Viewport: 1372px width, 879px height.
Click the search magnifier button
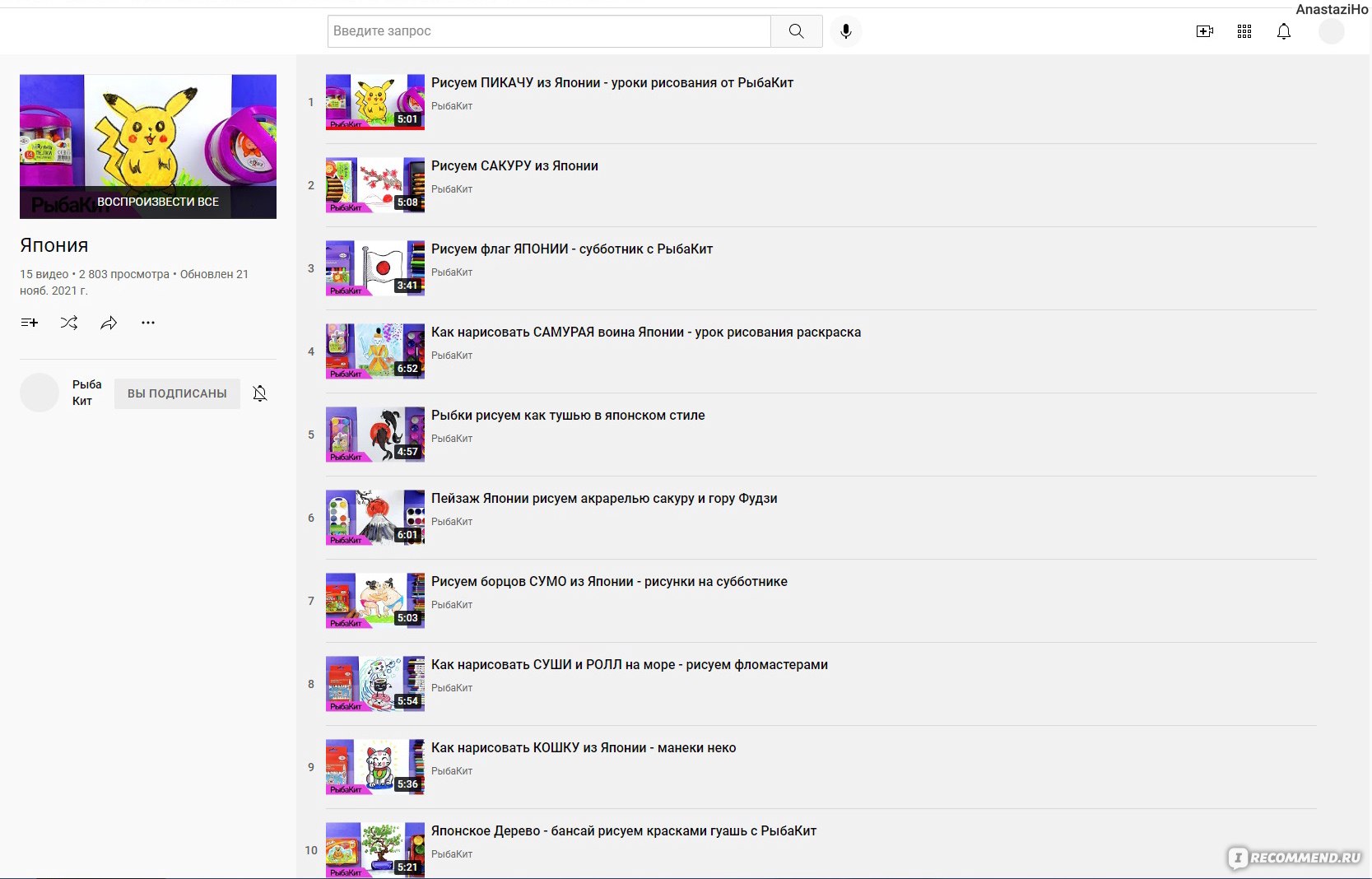796,31
